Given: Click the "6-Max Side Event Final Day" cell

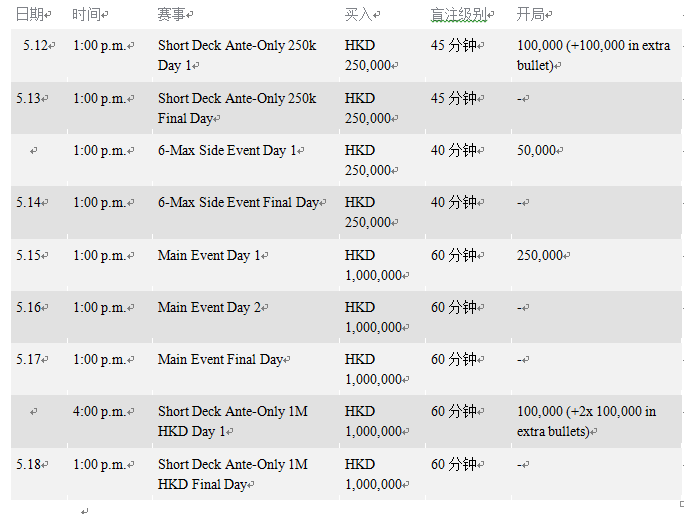Looking at the screenshot, I should (x=238, y=202).
